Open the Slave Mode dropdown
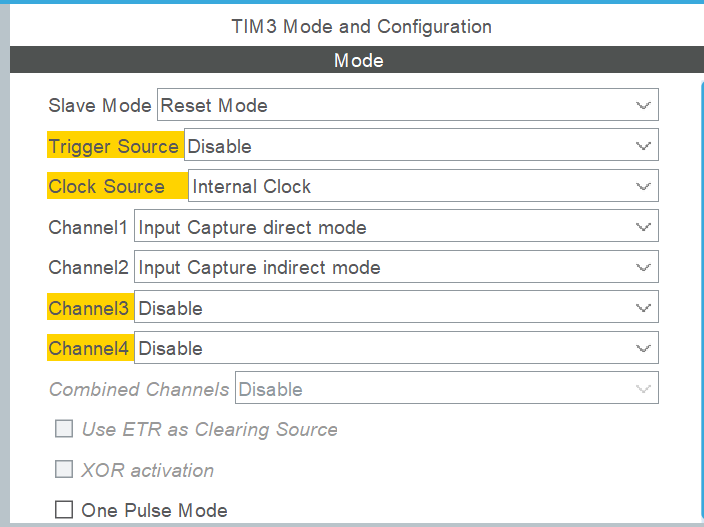704x527 pixels. point(408,105)
